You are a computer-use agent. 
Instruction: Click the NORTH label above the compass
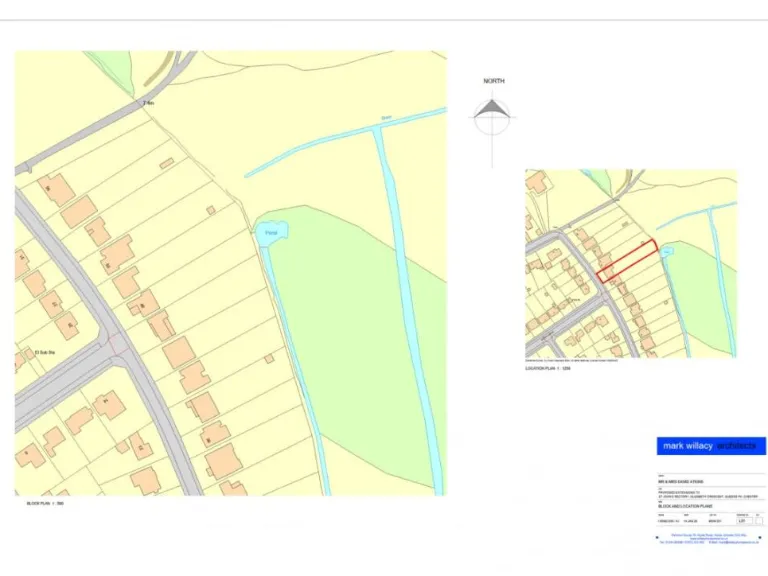(494, 81)
